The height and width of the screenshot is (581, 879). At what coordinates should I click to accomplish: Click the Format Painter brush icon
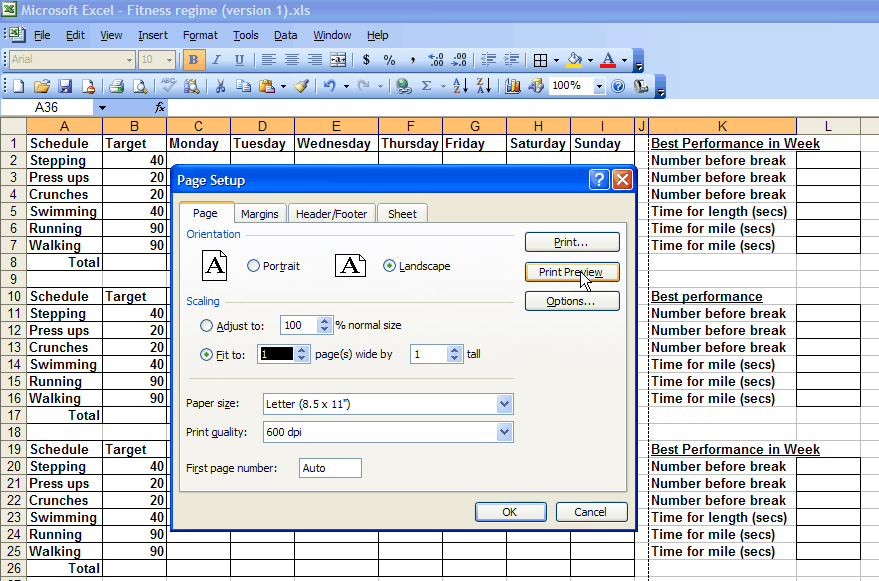tap(300, 87)
